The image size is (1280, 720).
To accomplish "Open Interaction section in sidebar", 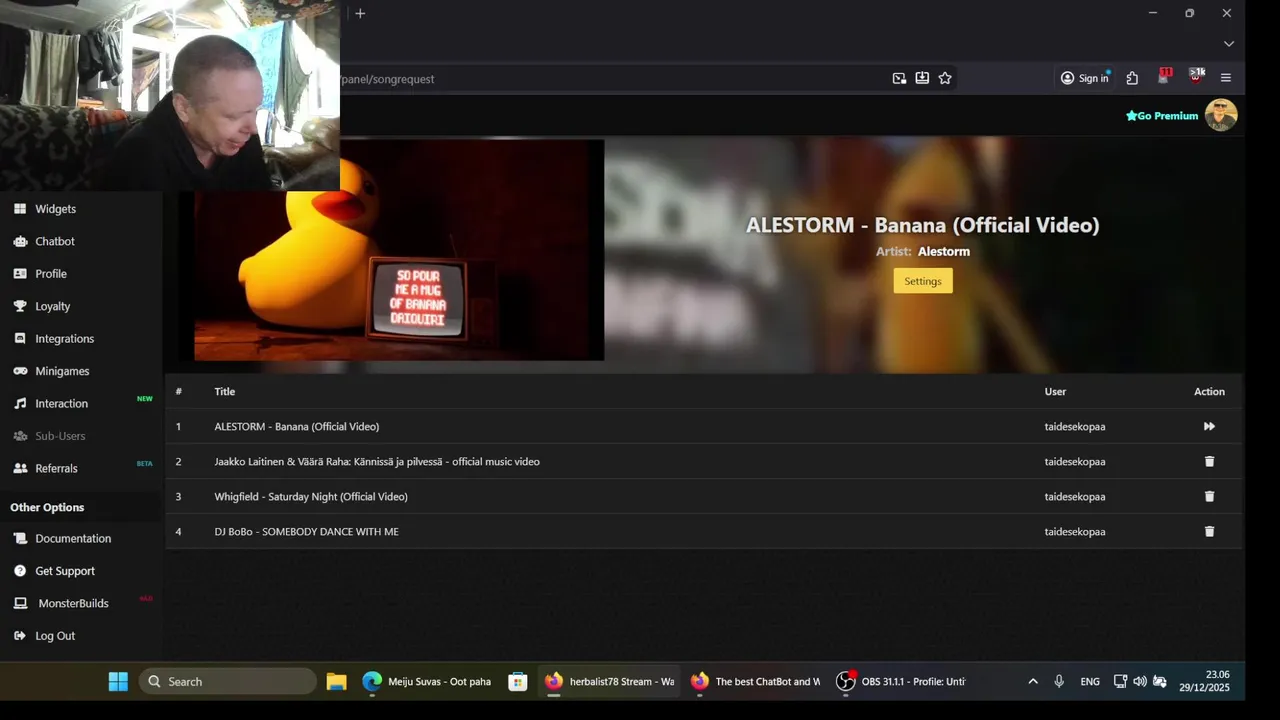I will pyautogui.click(x=61, y=404).
